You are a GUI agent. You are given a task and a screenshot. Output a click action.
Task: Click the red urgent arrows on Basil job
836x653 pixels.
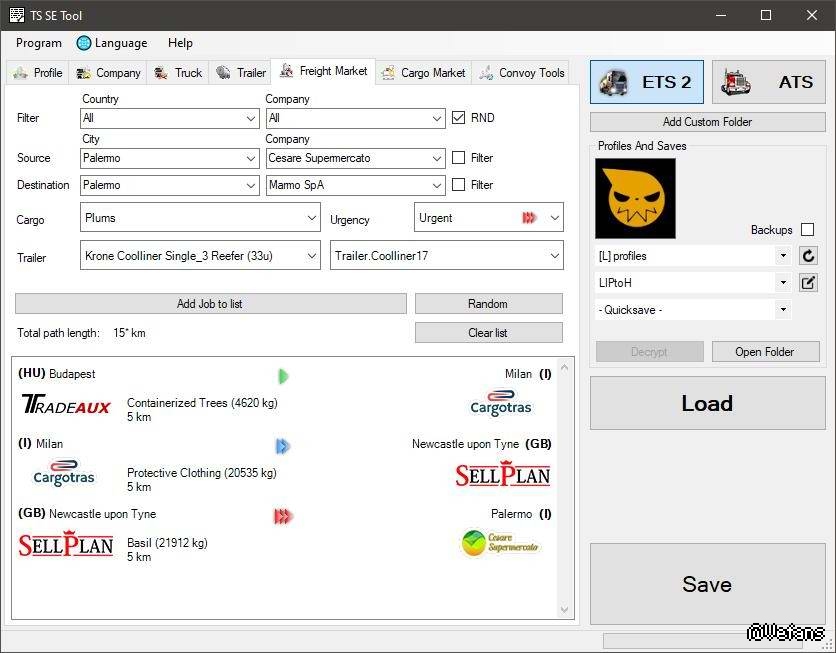tap(283, 517)
